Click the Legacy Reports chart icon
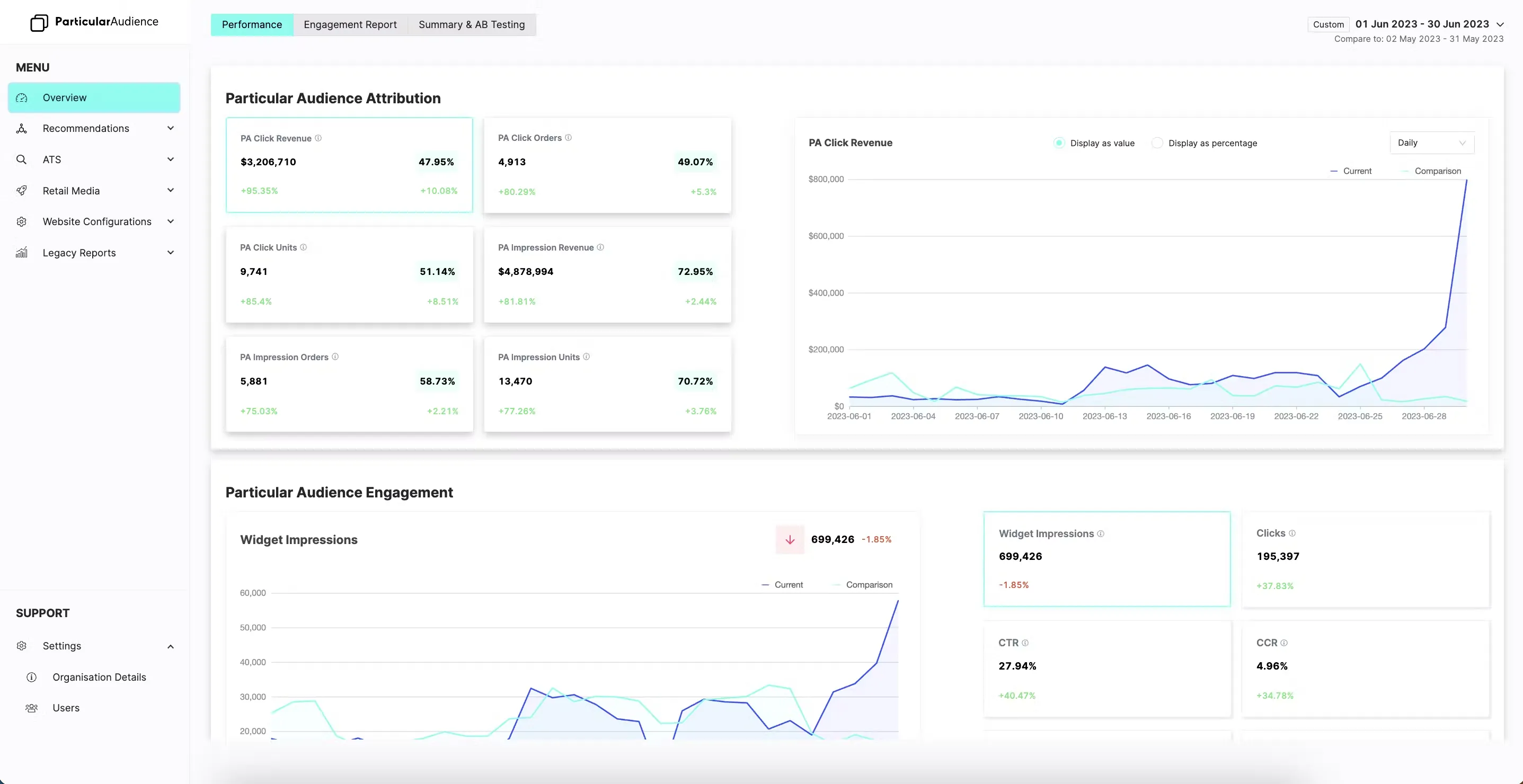1523x784 pixels. tap(22, 252)
